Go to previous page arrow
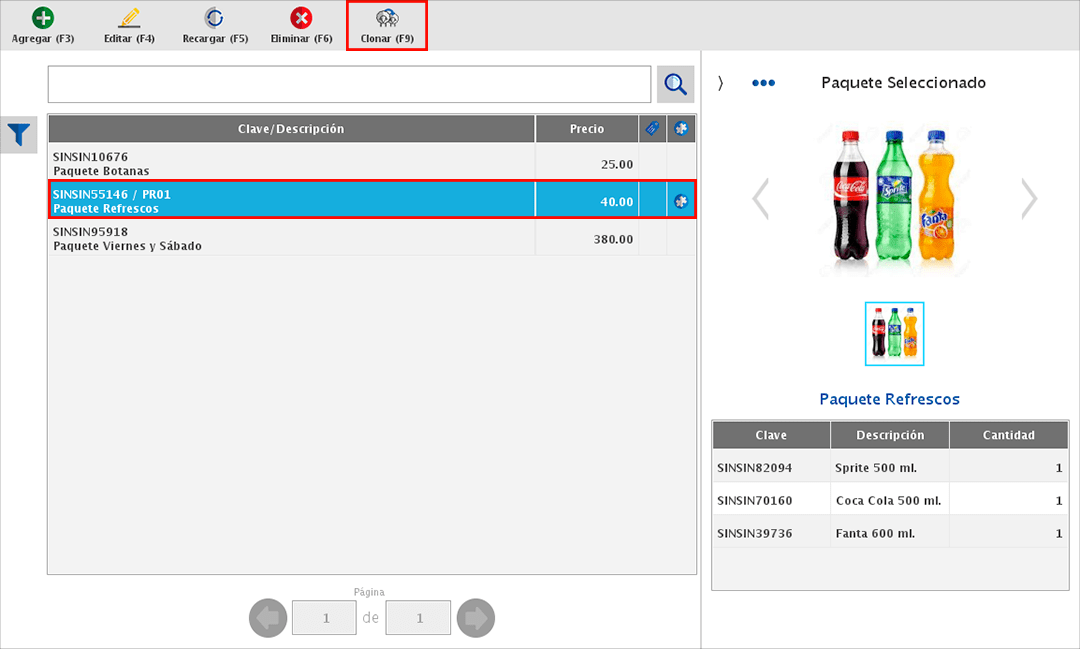This screenshot has height=649, width=1080. click(268, 618)
